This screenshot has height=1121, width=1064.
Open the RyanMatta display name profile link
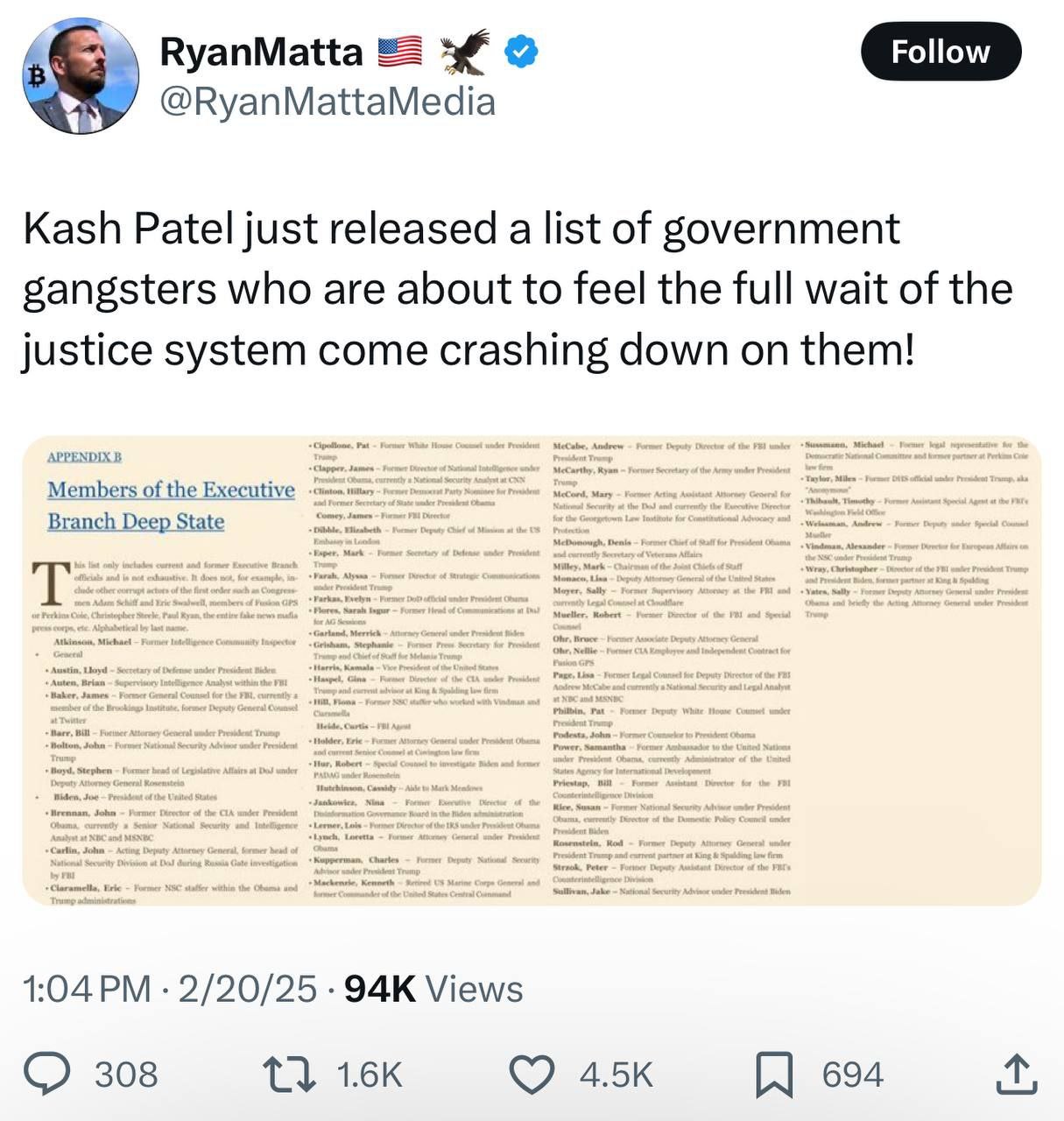[x=261, y=53]
